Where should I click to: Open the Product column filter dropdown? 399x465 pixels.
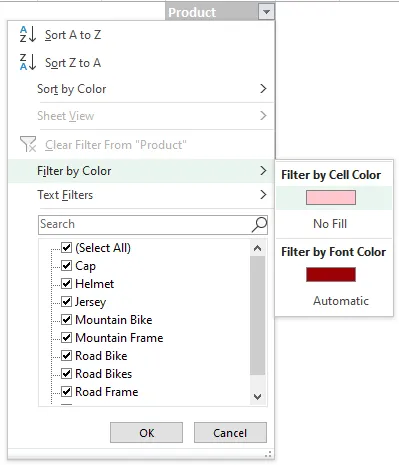[x=266, y=12]
